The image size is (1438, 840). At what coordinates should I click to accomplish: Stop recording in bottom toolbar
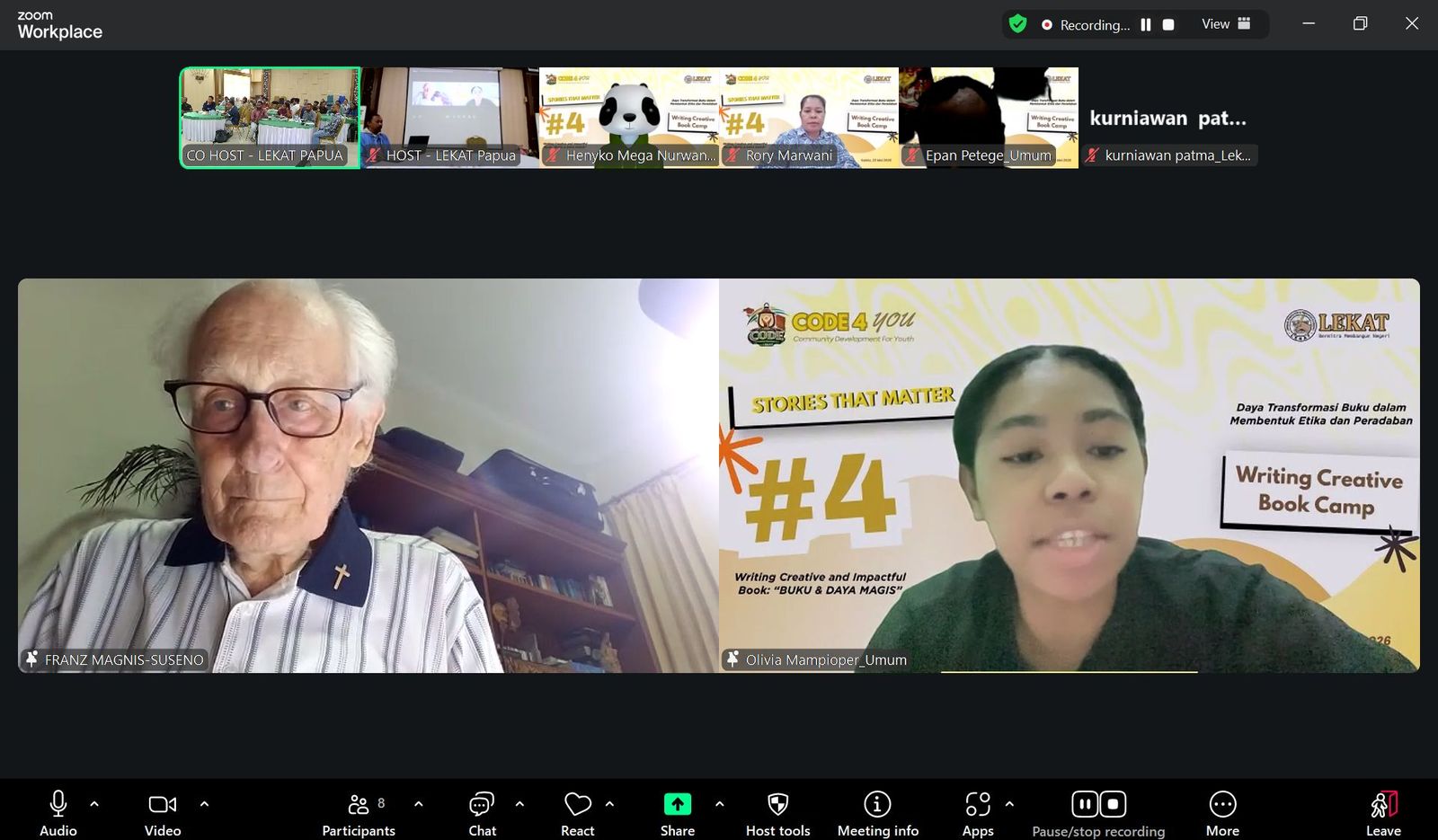tap(1113, 803)
